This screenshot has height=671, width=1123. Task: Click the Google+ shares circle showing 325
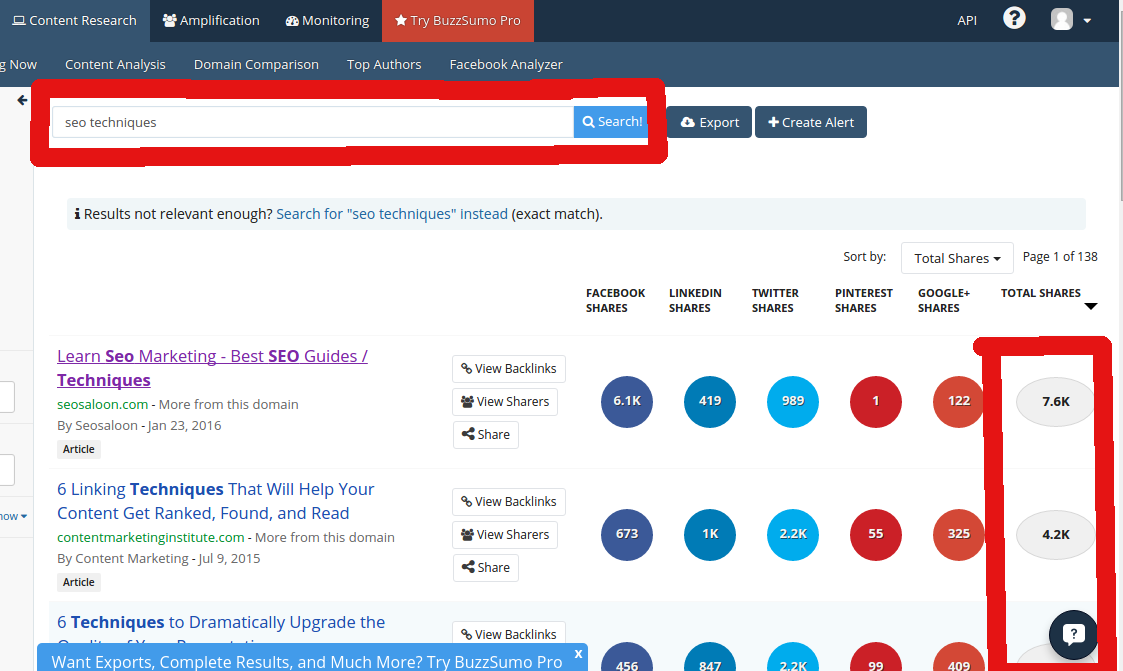959,534
